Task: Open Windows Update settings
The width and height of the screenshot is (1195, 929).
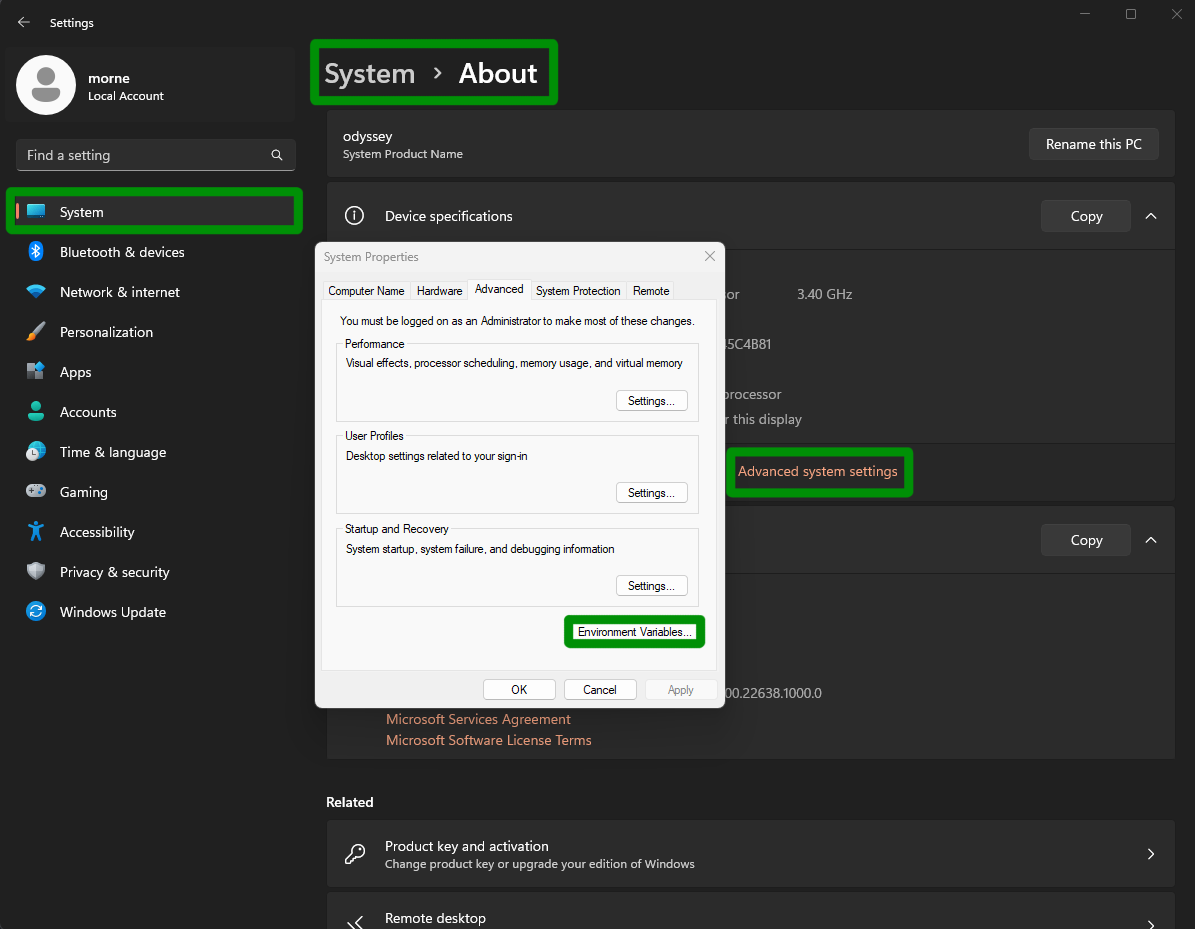Action: (x=114, y=612)
